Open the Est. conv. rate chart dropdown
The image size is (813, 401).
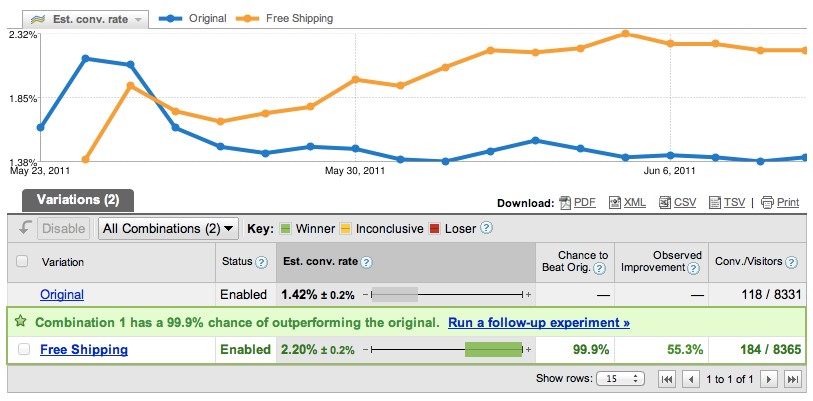pyautogui.click(x=86, y=20)
